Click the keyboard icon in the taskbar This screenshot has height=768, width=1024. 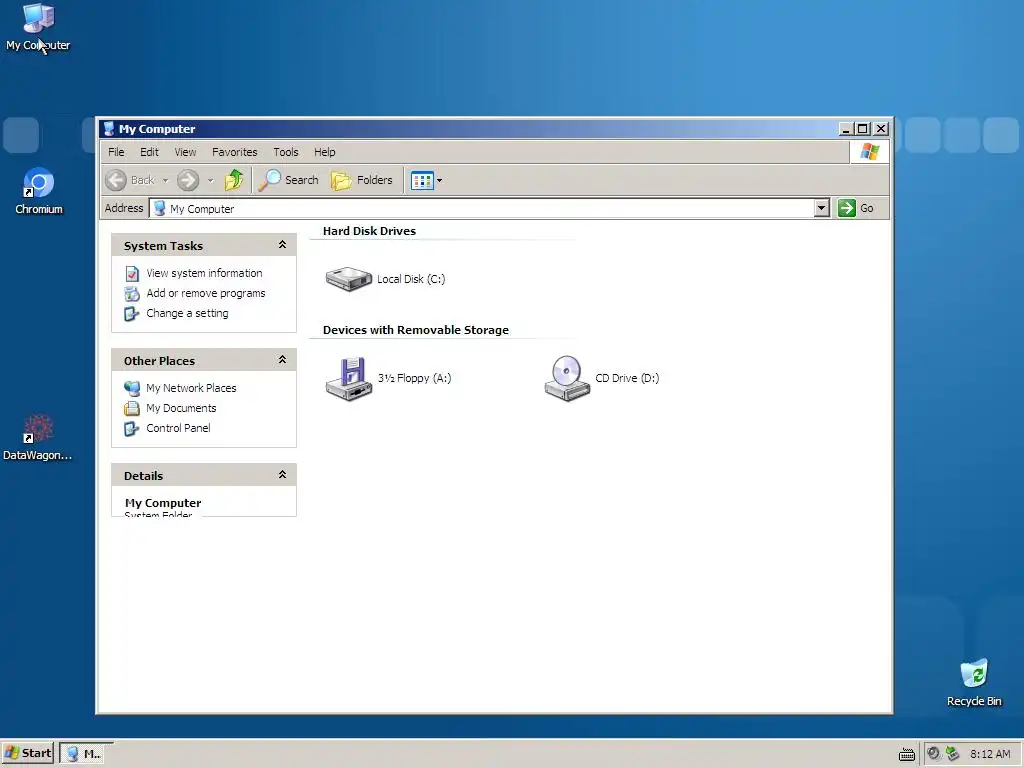tap(906, 754)
